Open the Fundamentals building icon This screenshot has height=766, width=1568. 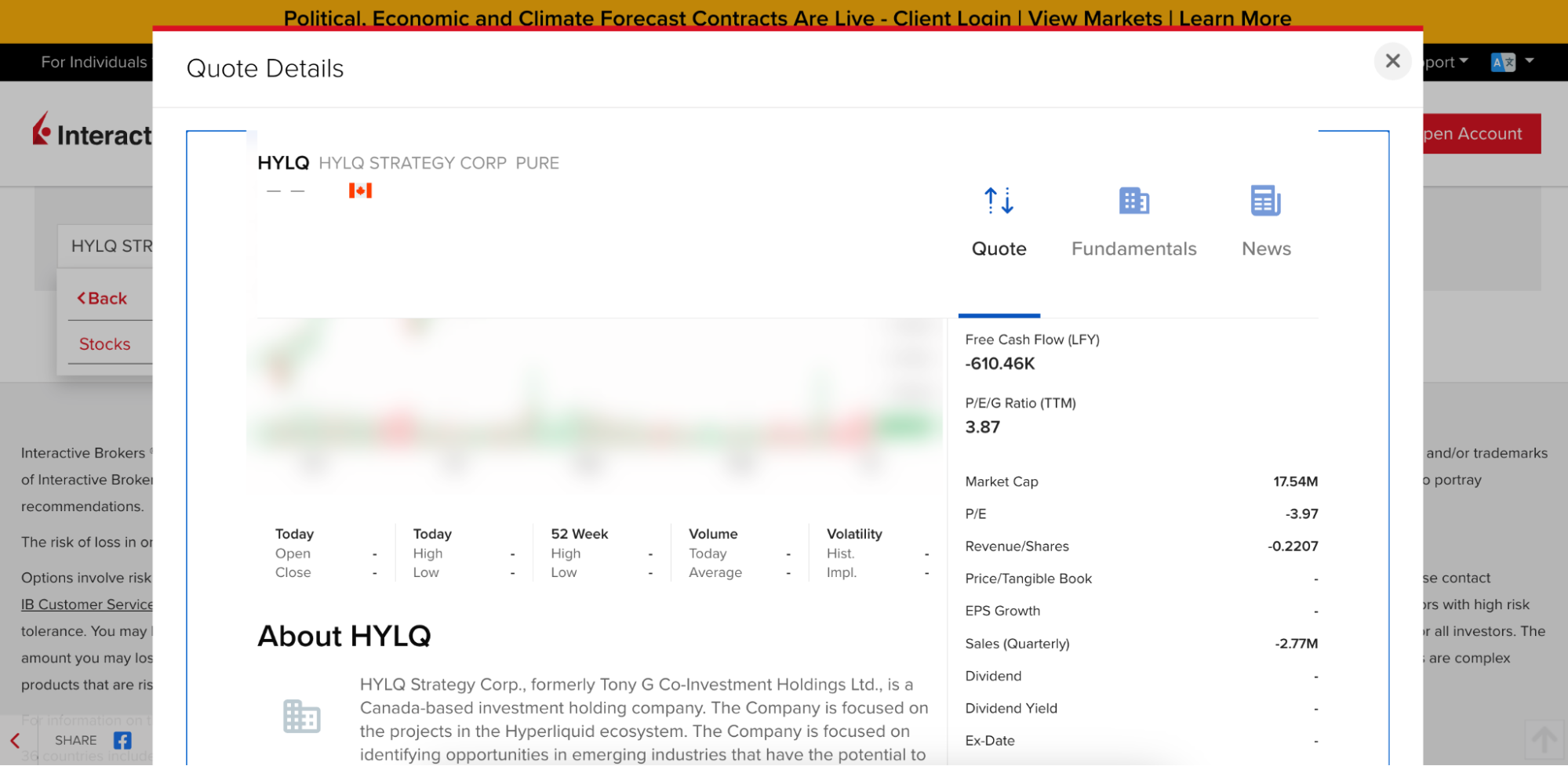1133,201
